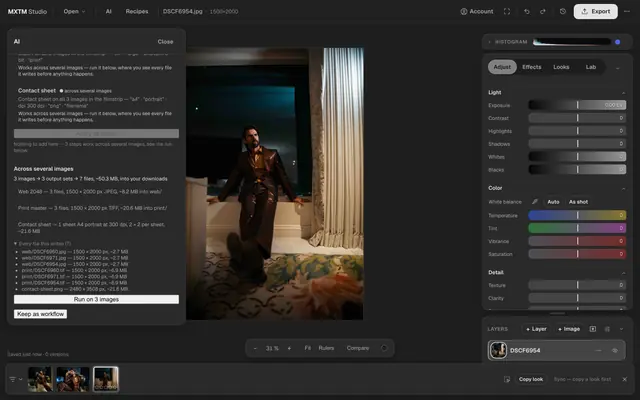Screen dimensions: 640x400
Task: Adjust the Clarity slider
Action: [x=577, y=298]
